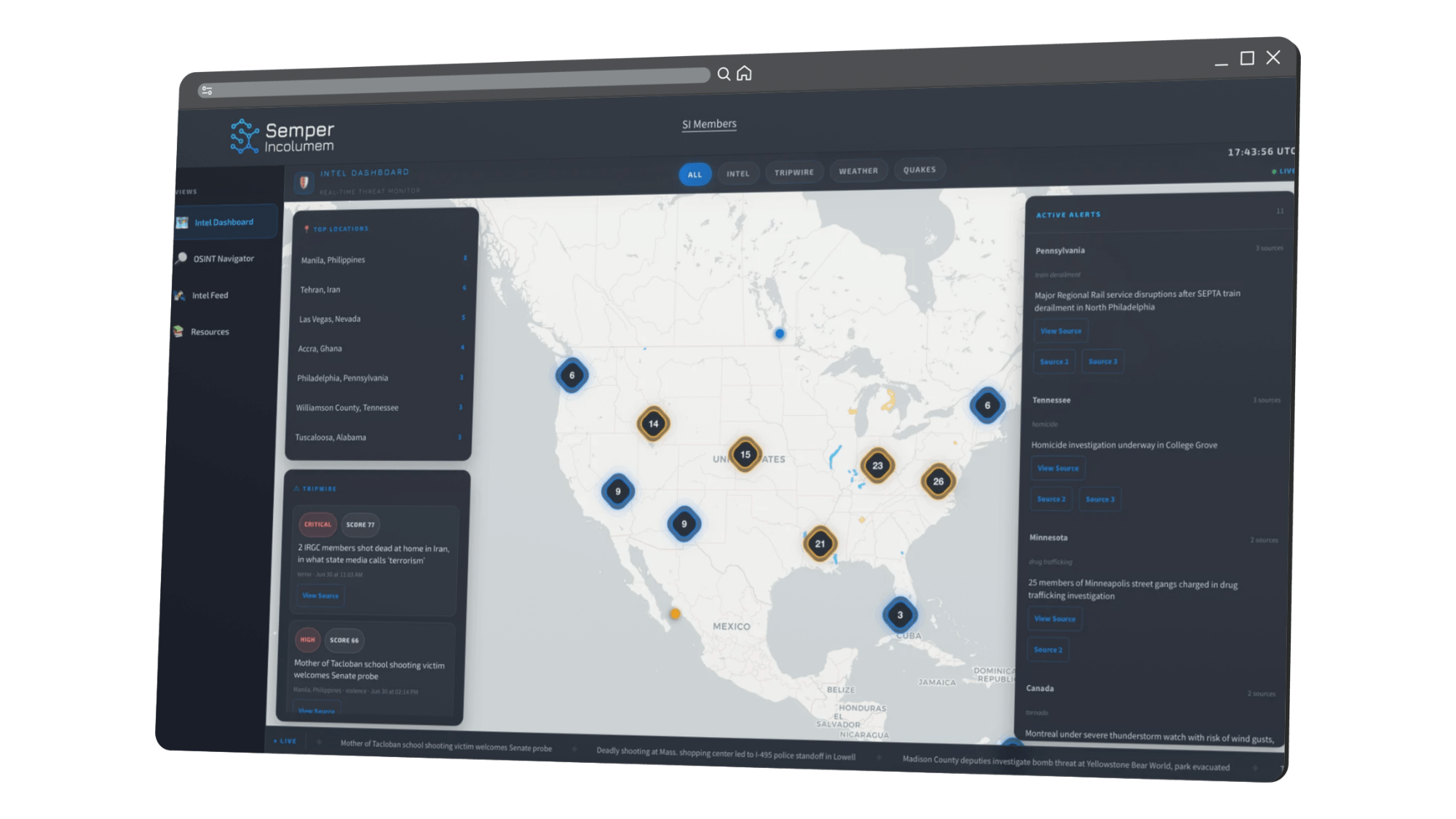The width and height of the screenshot is (1456, 819).
Task: Click the shield icon beside Intel Dashboard title
Action: point(304,182)
